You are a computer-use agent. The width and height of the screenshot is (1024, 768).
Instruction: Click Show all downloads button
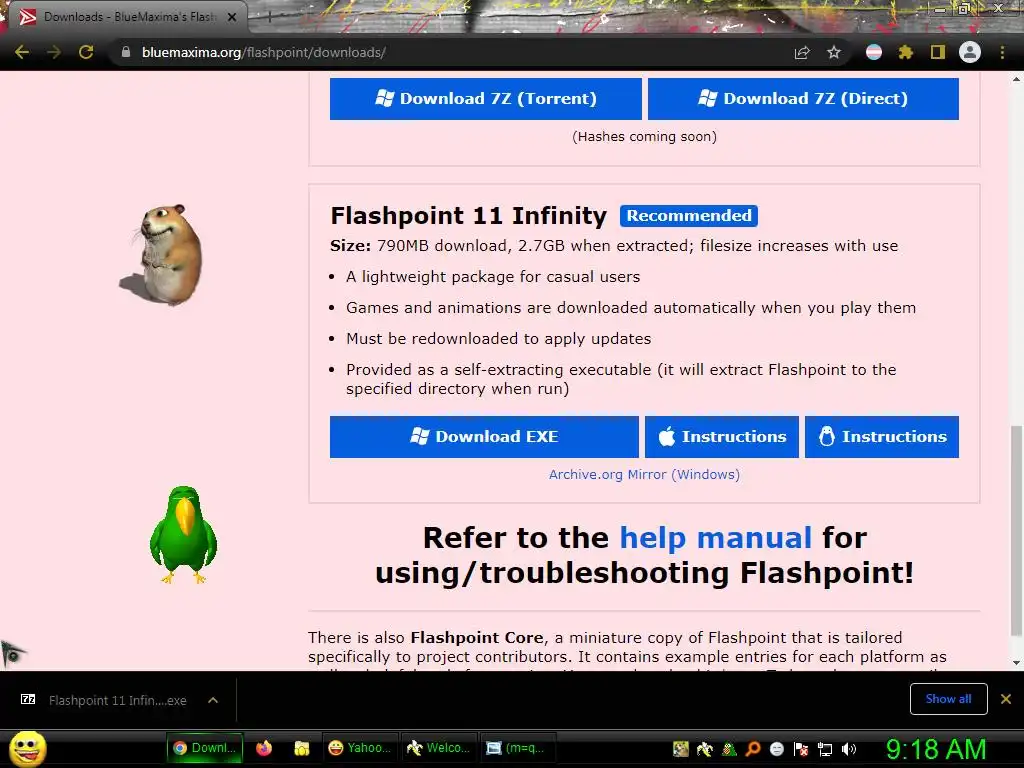[x=948, y=699]
